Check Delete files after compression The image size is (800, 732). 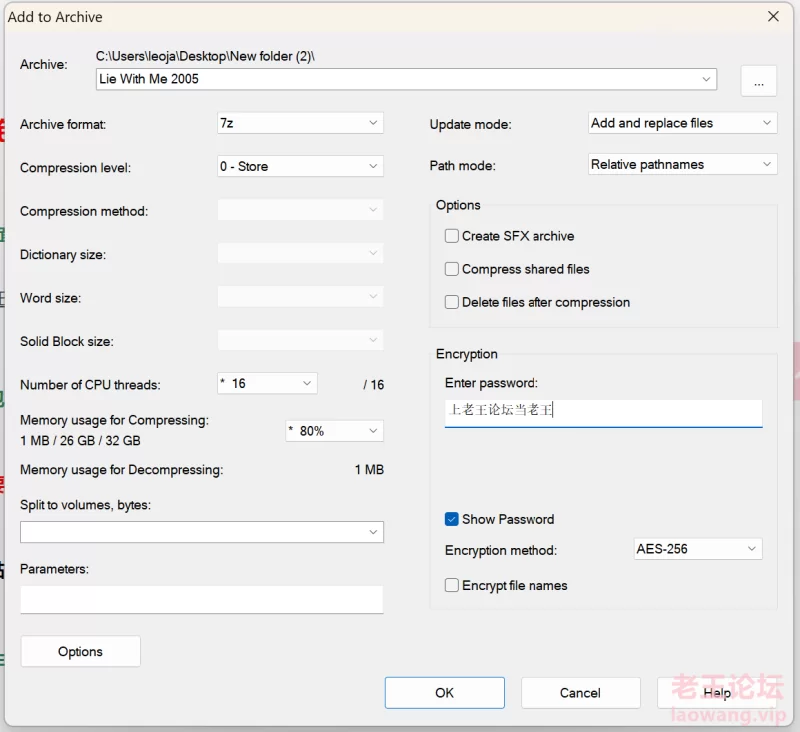pyautogui.click(x=452, y=302)
